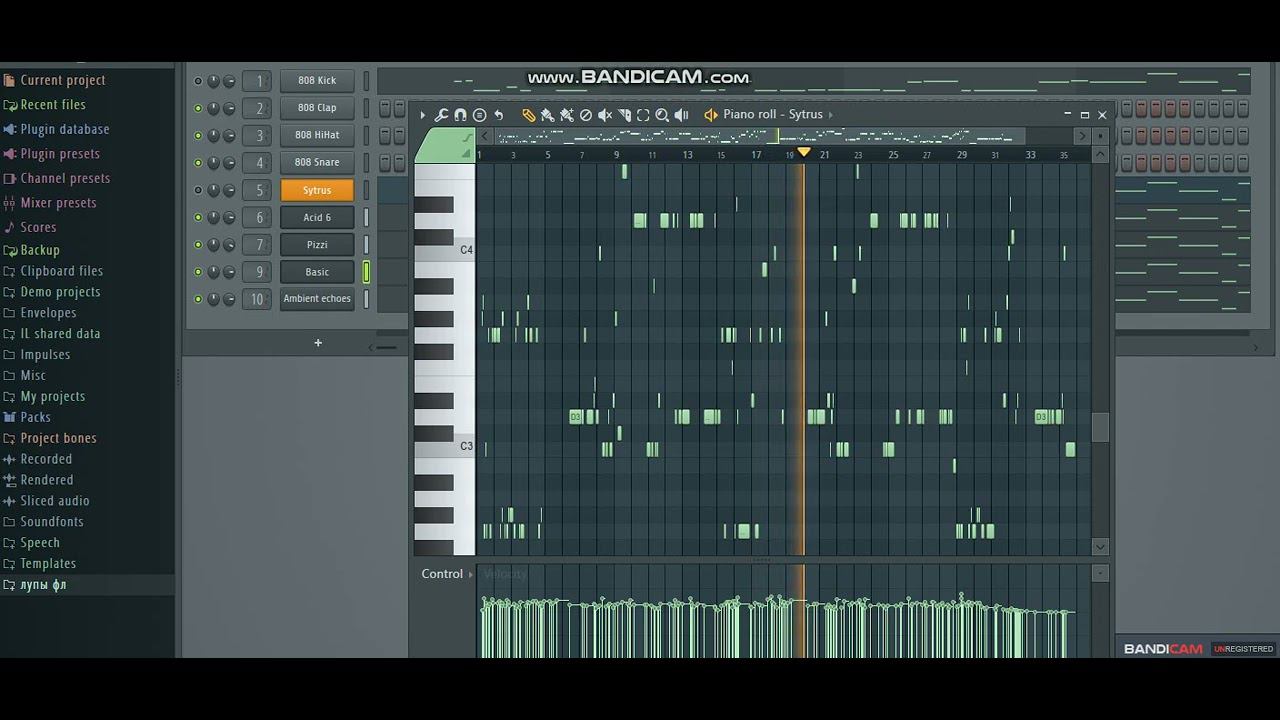Select the dashed-square Select tool in piano roll
The image size is (1280, 720).
coord(643,115)
